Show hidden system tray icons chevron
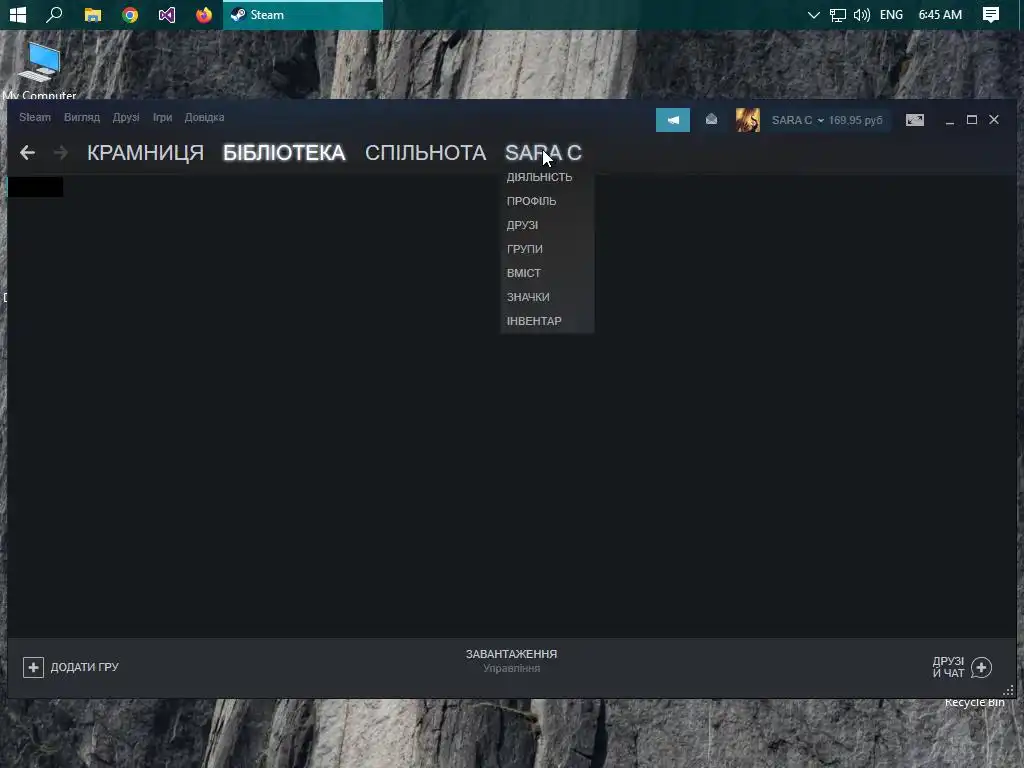 (x=813, y=14)
